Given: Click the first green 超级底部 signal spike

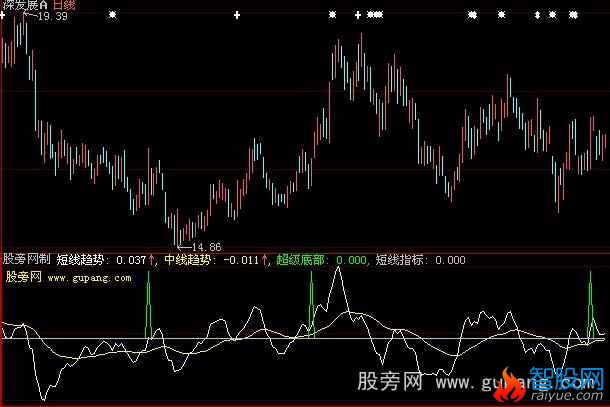Looking at the screenshot, I should pos(148,305).
